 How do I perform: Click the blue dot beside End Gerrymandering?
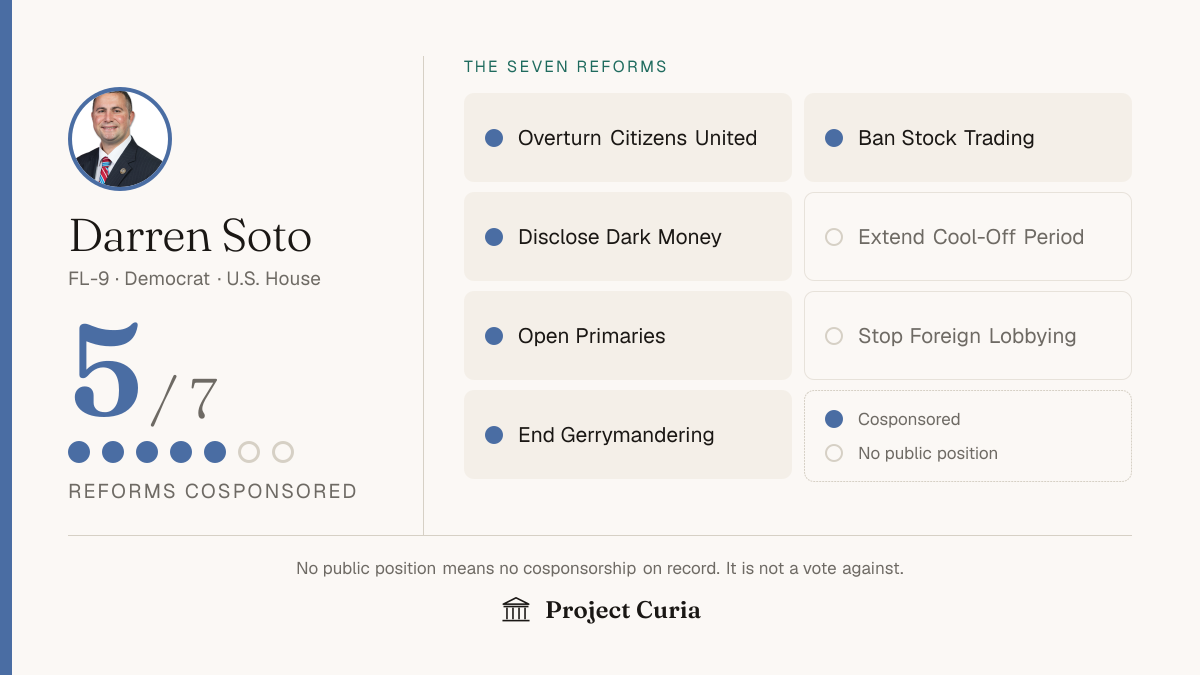pos(494,435)
